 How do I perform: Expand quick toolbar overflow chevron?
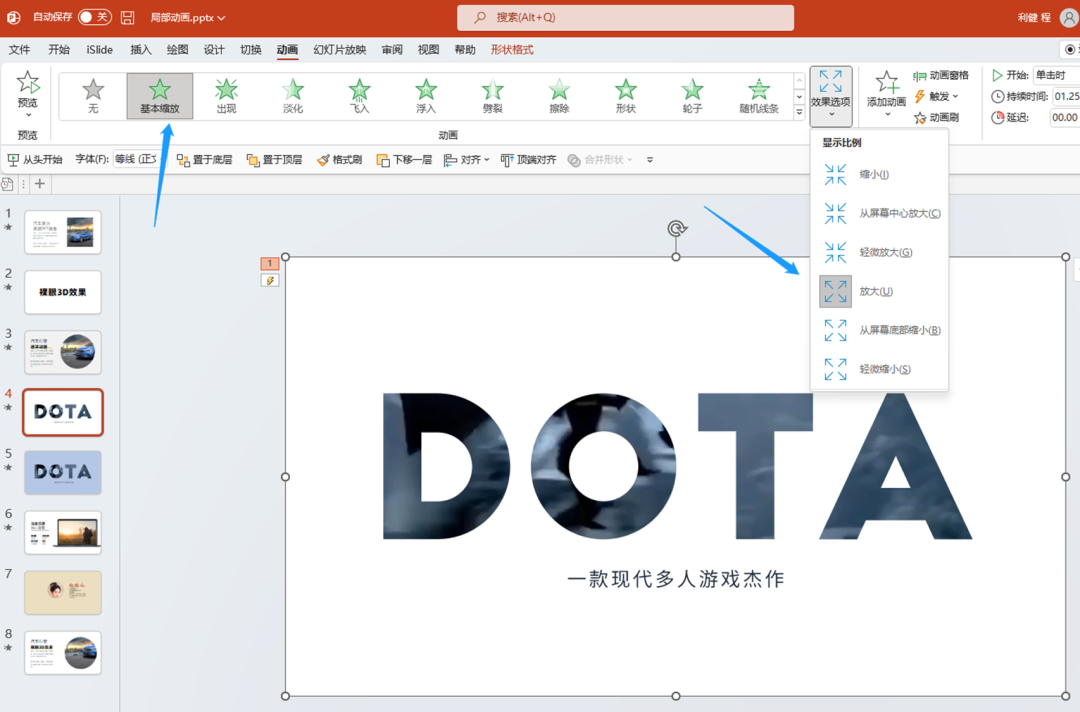650,160
